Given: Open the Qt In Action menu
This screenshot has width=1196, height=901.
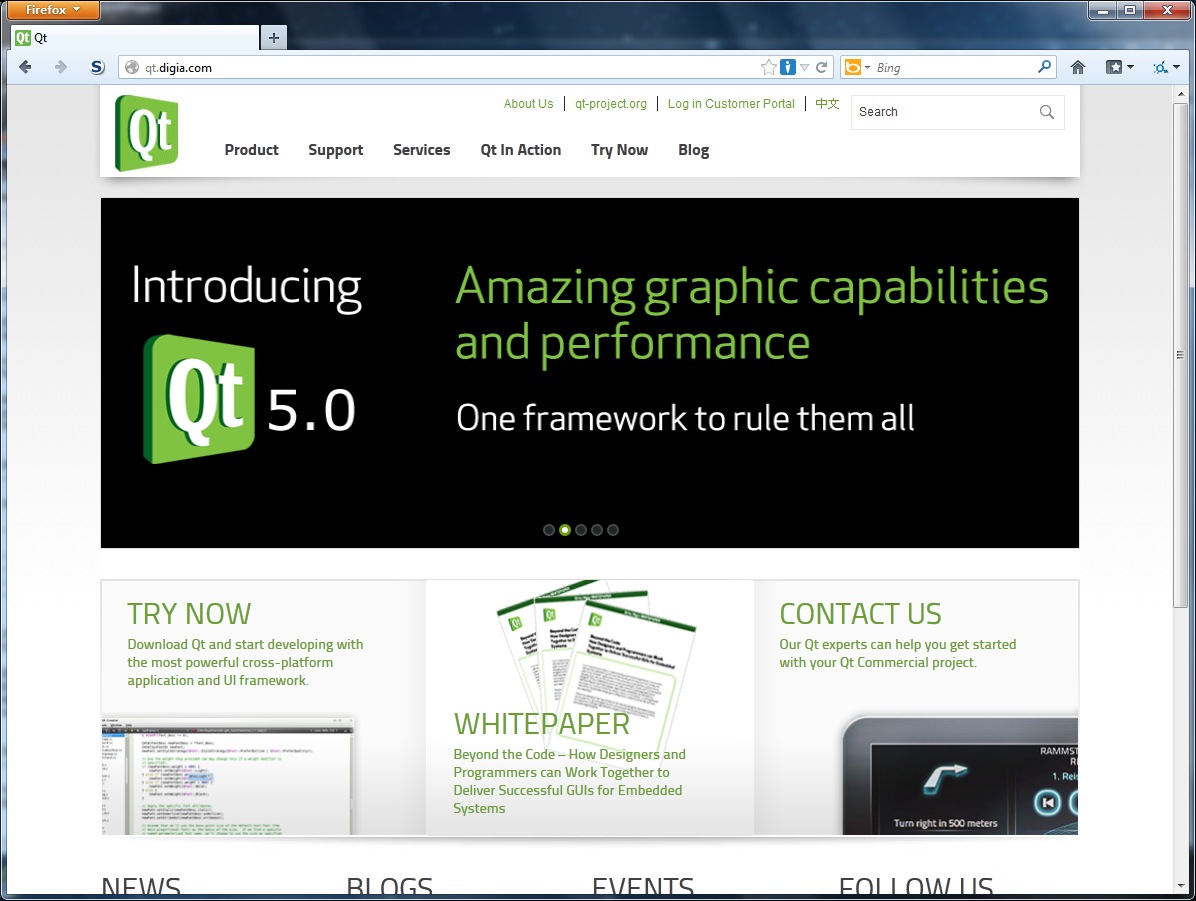Looking at the screenshot, I should [521, 150].
